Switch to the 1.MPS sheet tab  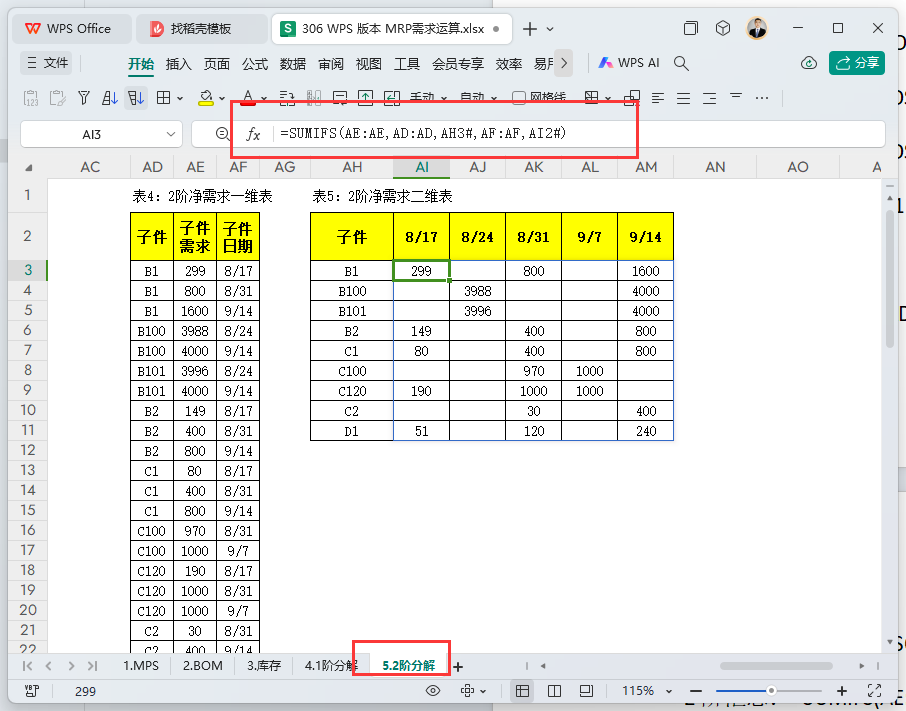coord(141,666)
